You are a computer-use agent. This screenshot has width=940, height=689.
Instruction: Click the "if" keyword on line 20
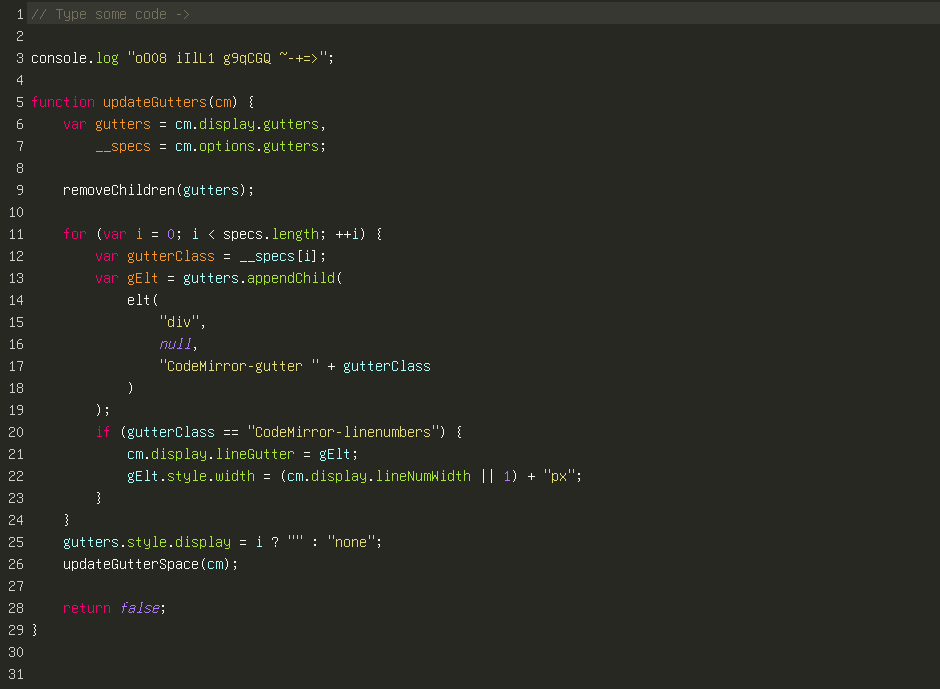point(103,432)
